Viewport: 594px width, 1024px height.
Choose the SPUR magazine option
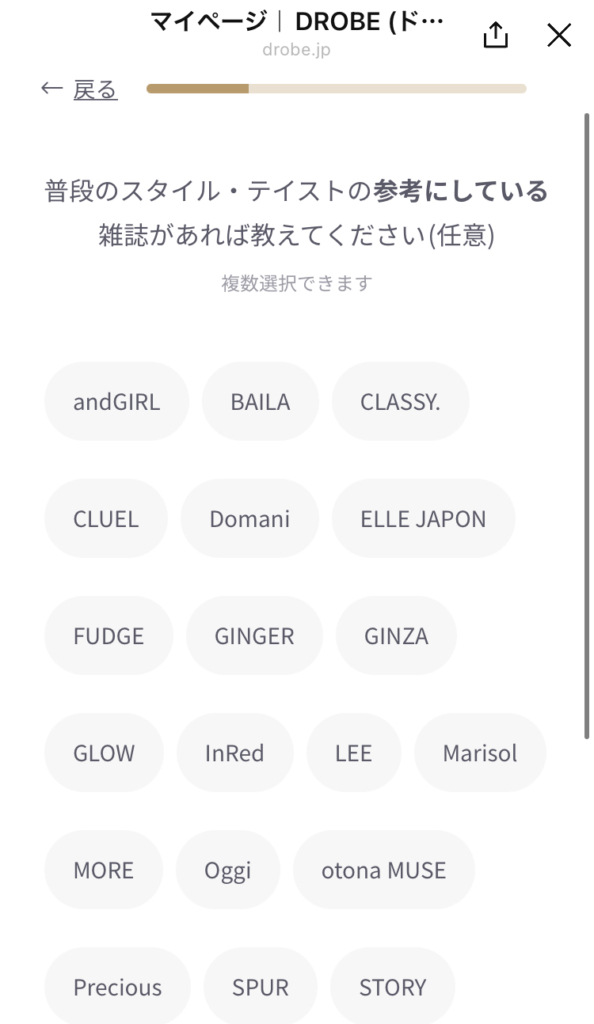click(260, 986)
